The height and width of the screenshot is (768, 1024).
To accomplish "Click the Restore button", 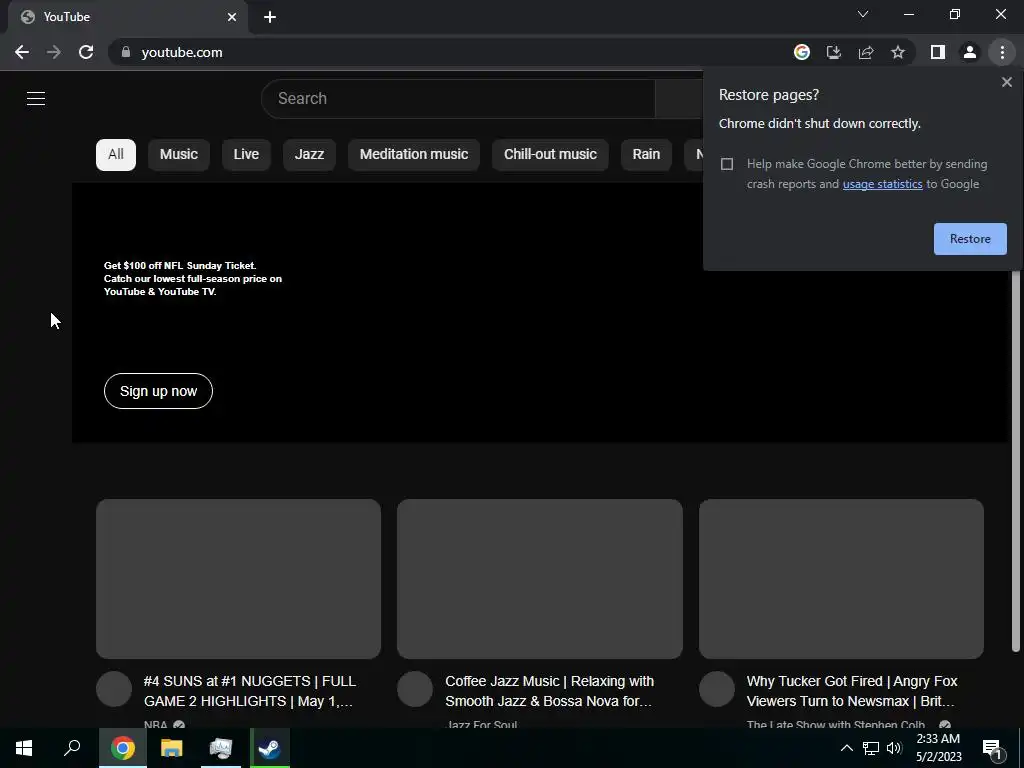I will coord(970,239).
